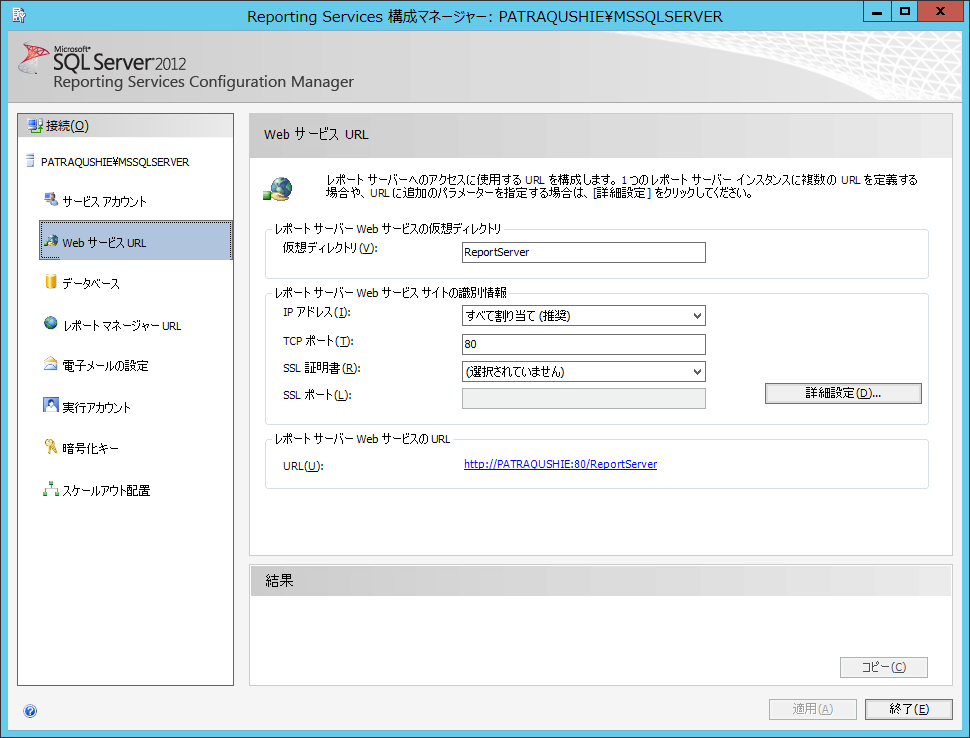Screen dimensions: 970x738
Task: Click the スケールアウト配置 network icon
Action: point(51,489)
